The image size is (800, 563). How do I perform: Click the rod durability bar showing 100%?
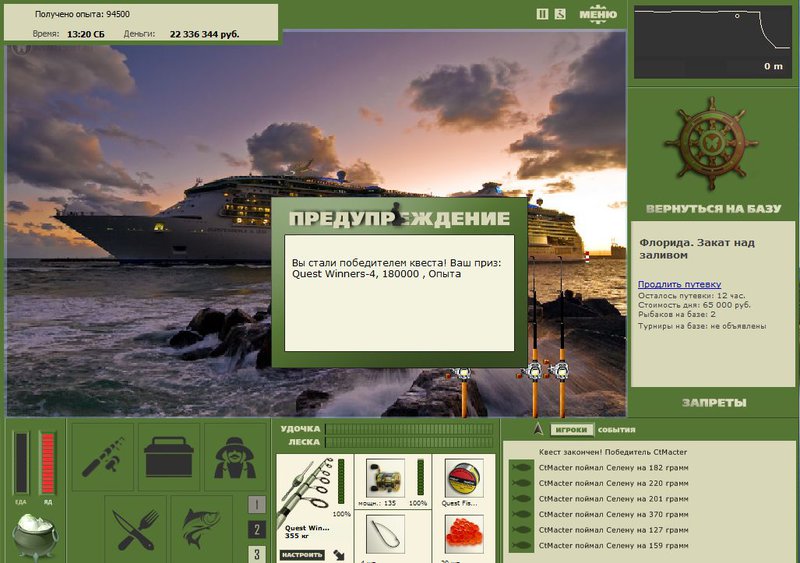click(341, 483)
